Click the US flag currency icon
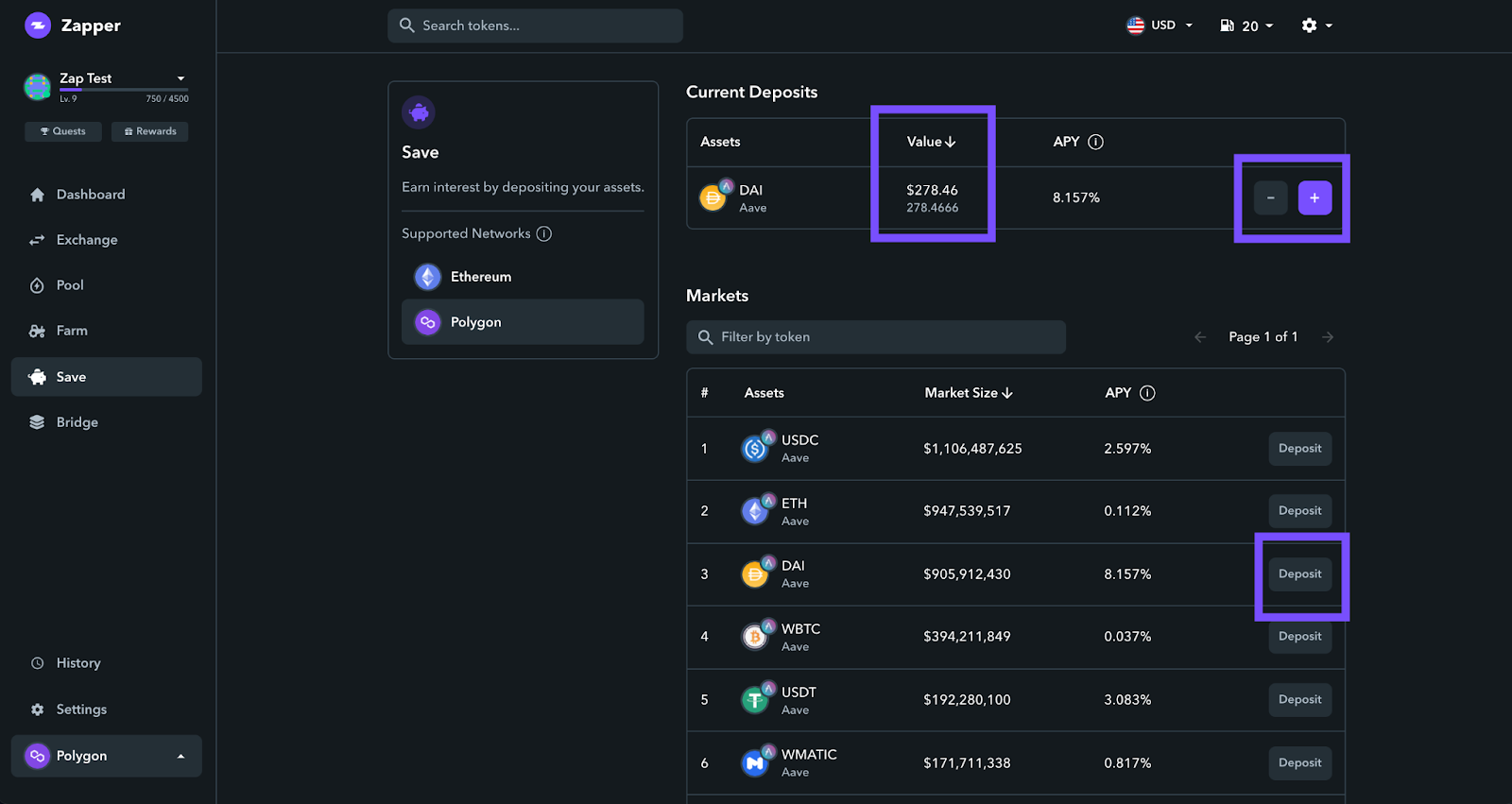 pyautogui.click(x=1136, y=26)
